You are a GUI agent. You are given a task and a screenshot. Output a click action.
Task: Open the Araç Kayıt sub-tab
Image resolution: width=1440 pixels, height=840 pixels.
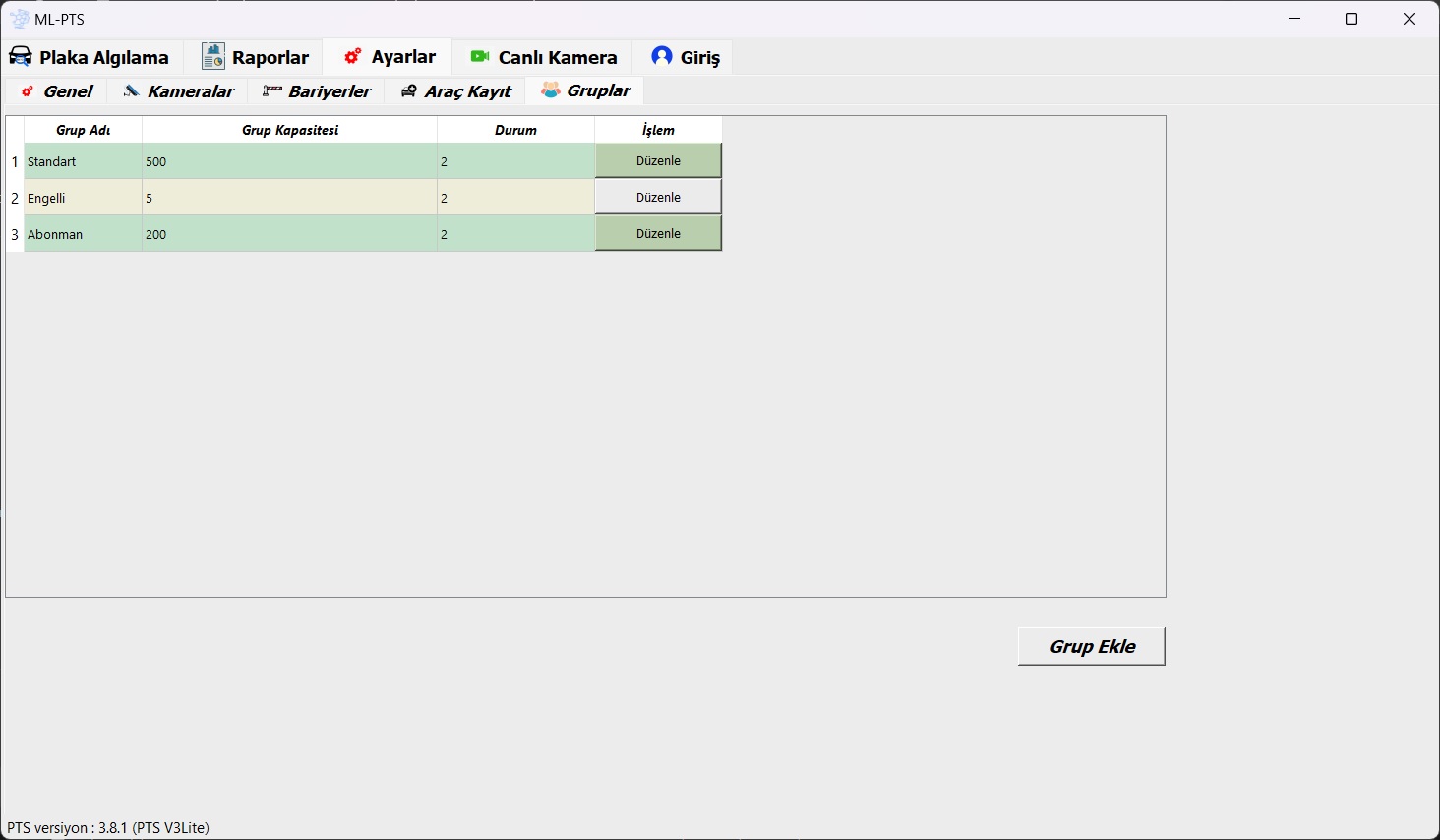pos(456,90)
